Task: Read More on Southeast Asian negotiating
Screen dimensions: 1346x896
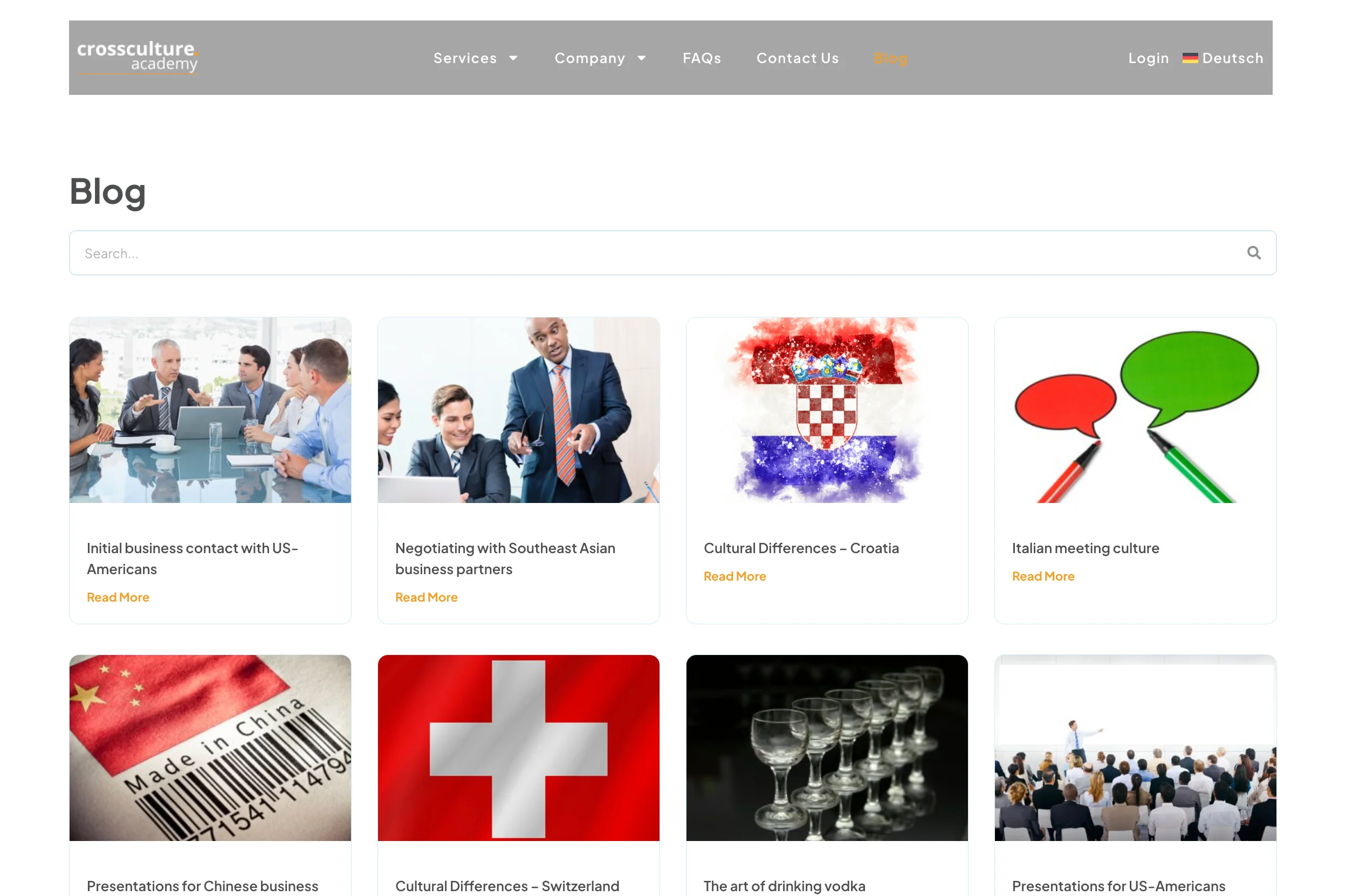Action: [x=426, y=597]
